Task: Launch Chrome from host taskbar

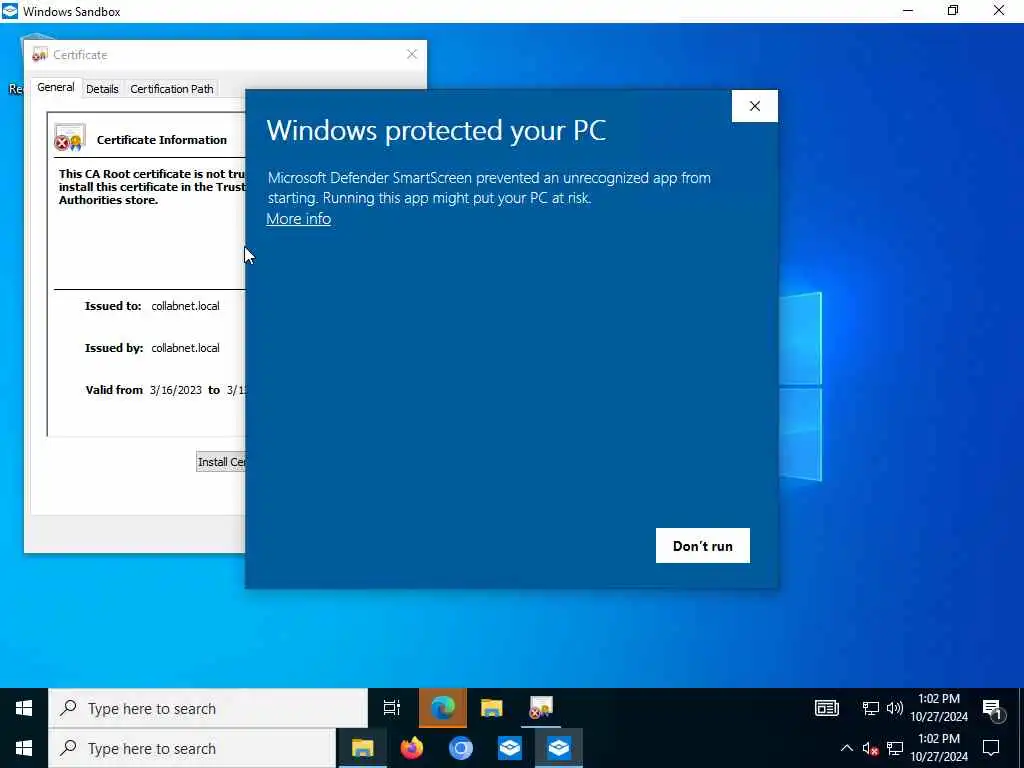Action: tap(460, 748)
